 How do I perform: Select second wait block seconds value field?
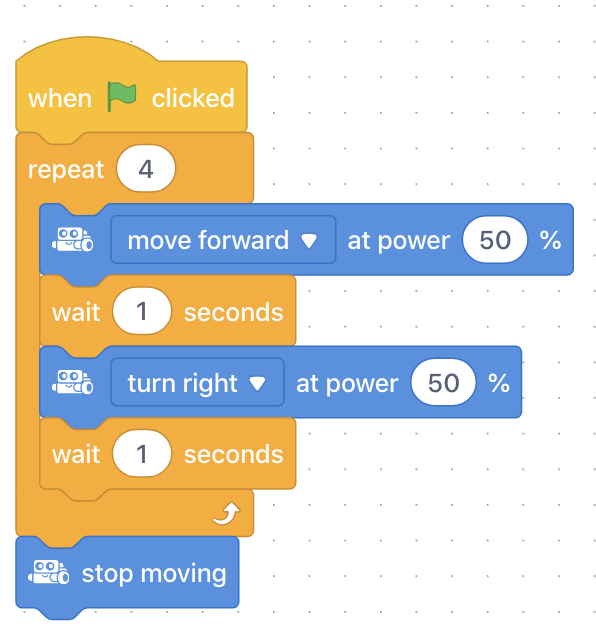[x=142, y=453]
